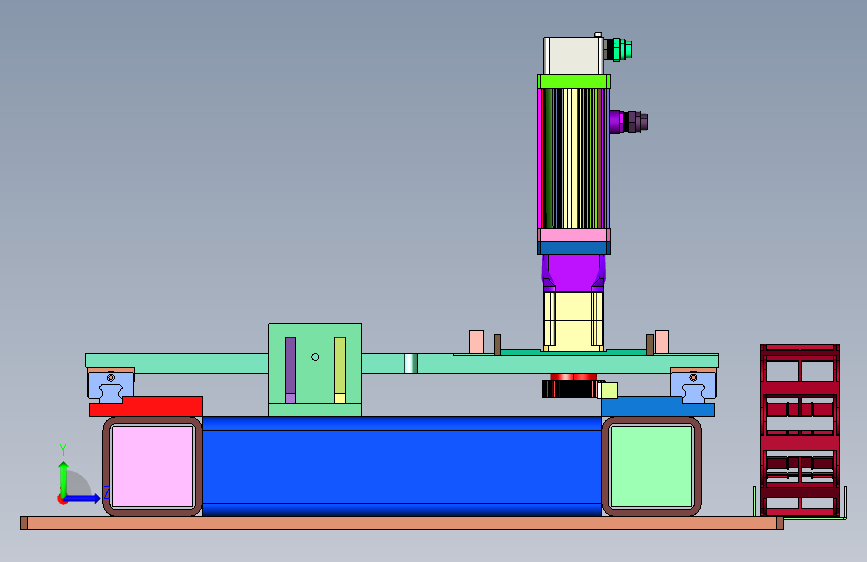This screenshot has width=867, height=562.
Task: Select the shiny cylindrical pin on teal plate
Action: point(410,363)
